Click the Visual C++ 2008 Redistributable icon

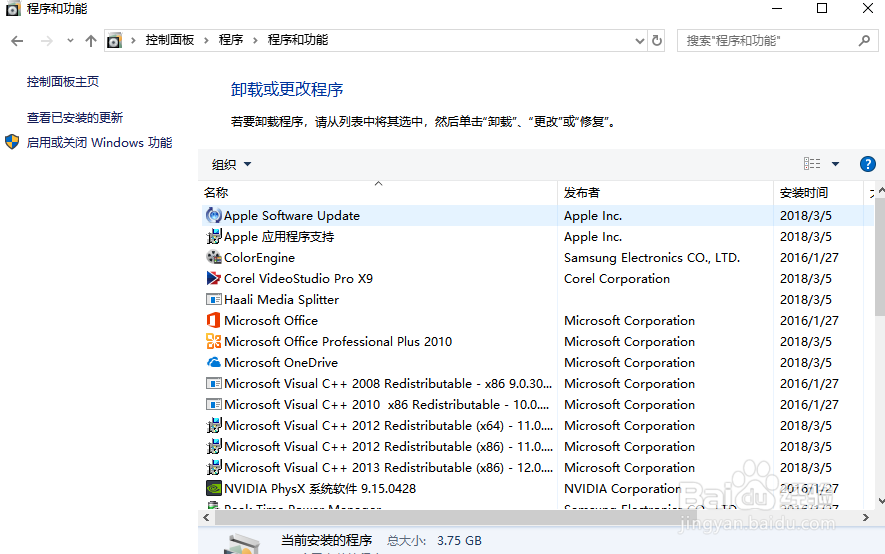click(213, 383)
